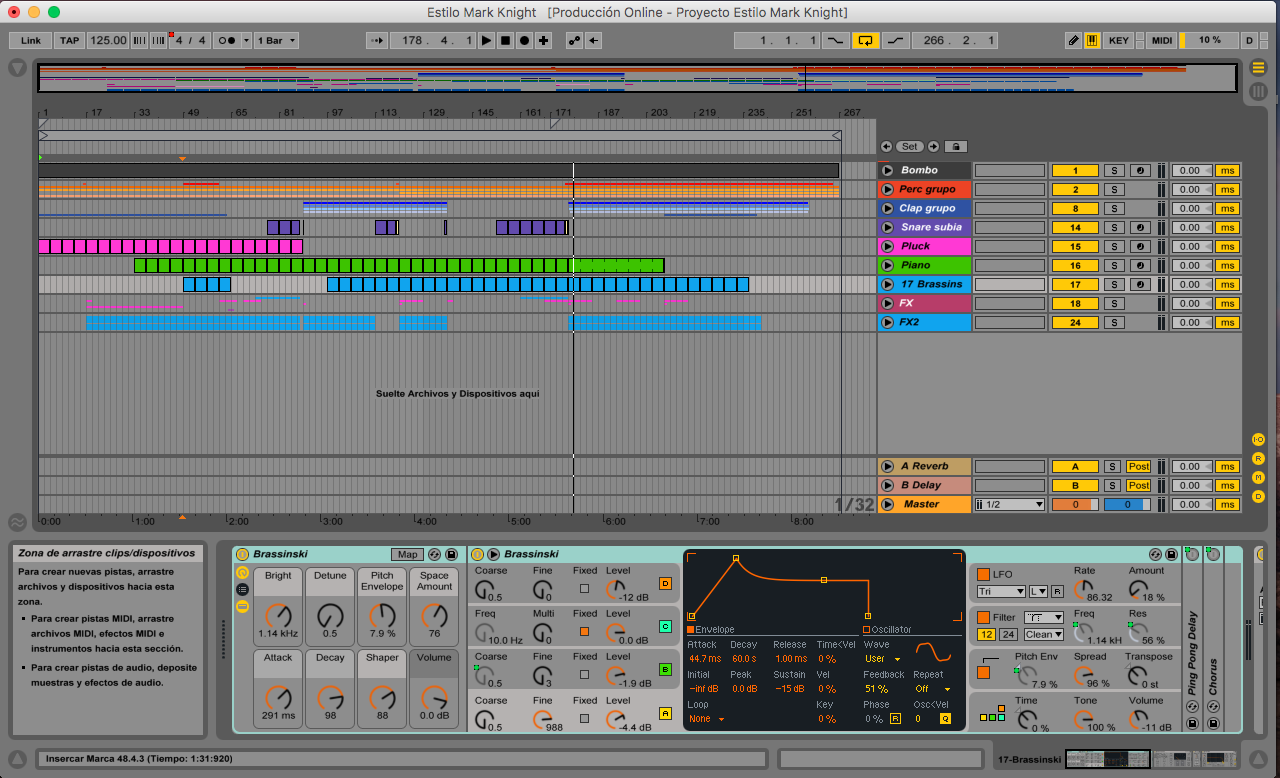Save the Brassinski rack preset icon

451,554
